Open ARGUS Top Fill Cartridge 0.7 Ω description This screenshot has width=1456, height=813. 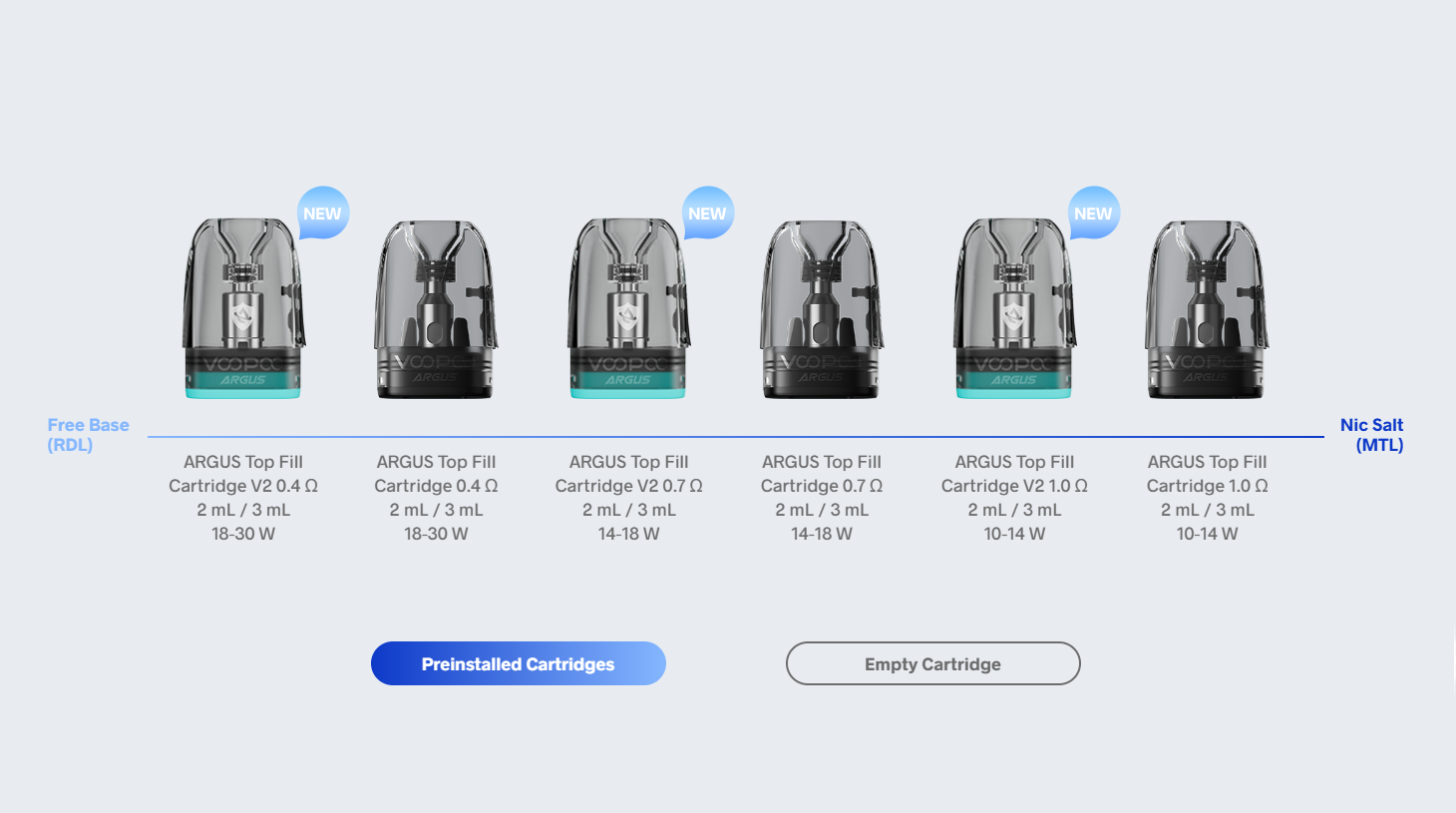(x=822, y=498)
